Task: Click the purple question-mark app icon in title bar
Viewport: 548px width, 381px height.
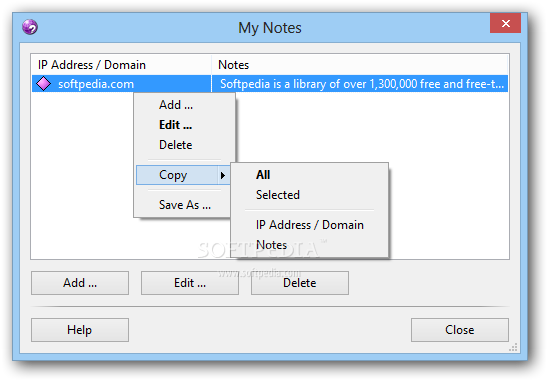Action: tap(30, 27)
